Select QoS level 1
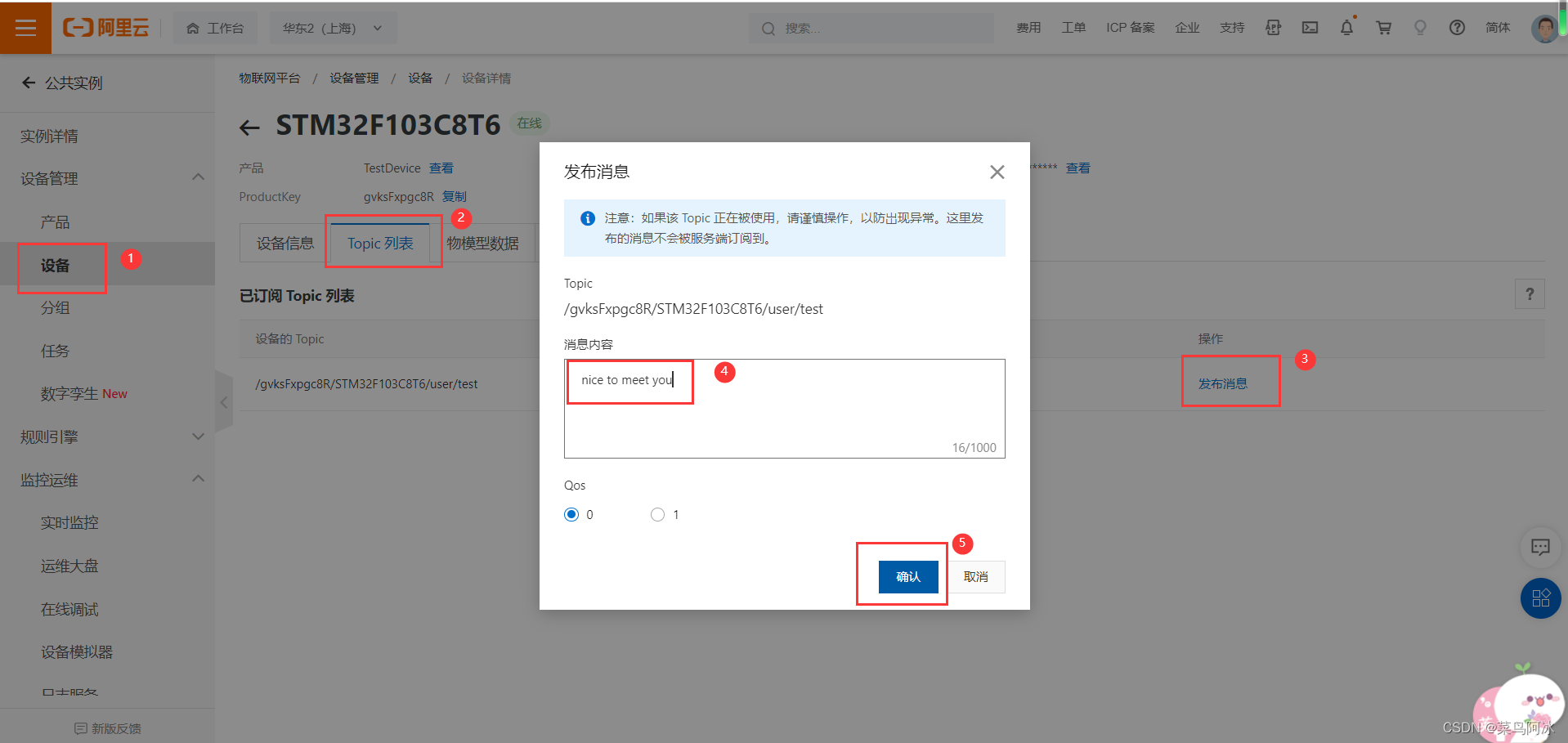This screenshot has width=1568, height=743. (x=657, y=514)
